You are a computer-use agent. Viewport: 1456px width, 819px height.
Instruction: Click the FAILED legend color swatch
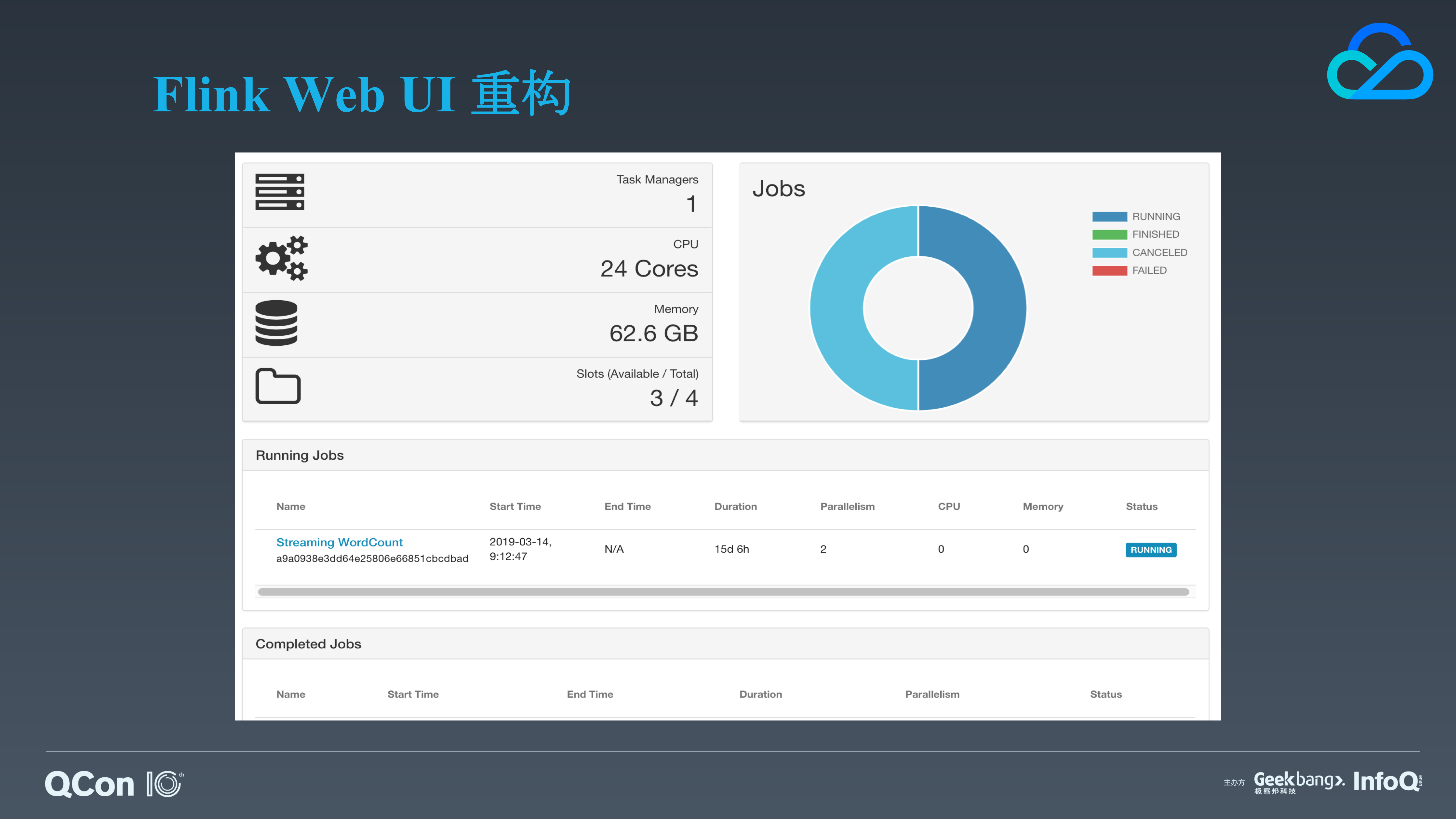(1110, 271)
